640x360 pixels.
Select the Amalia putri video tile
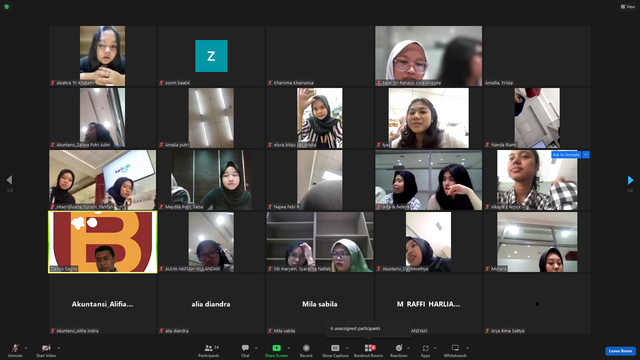pos(211,118)
